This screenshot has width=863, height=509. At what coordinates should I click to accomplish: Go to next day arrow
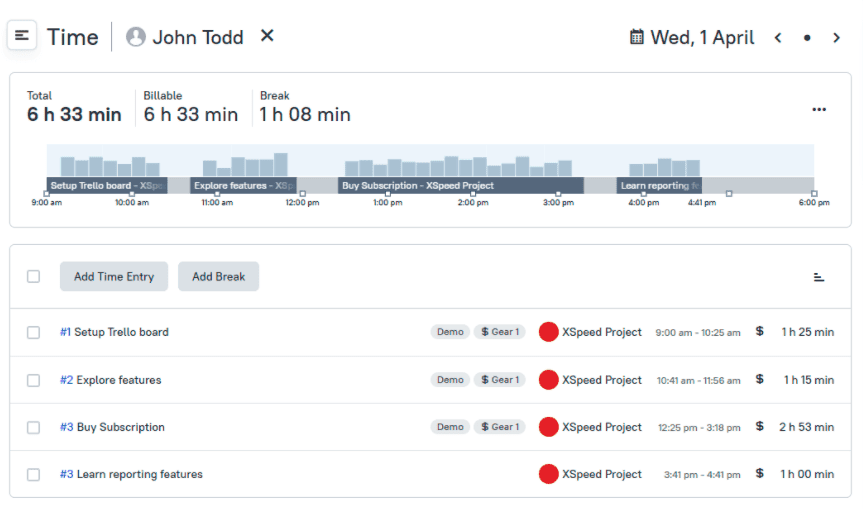point(836,38)
